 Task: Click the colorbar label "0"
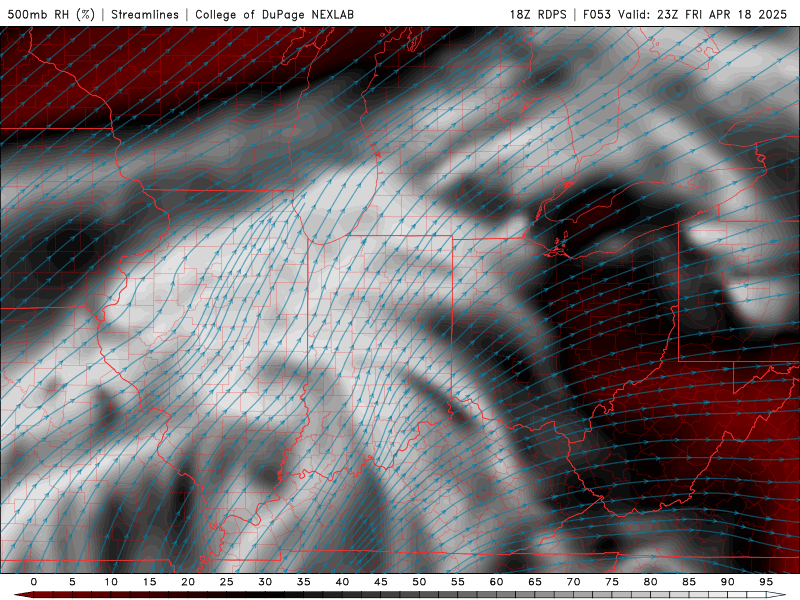point(34,582)
